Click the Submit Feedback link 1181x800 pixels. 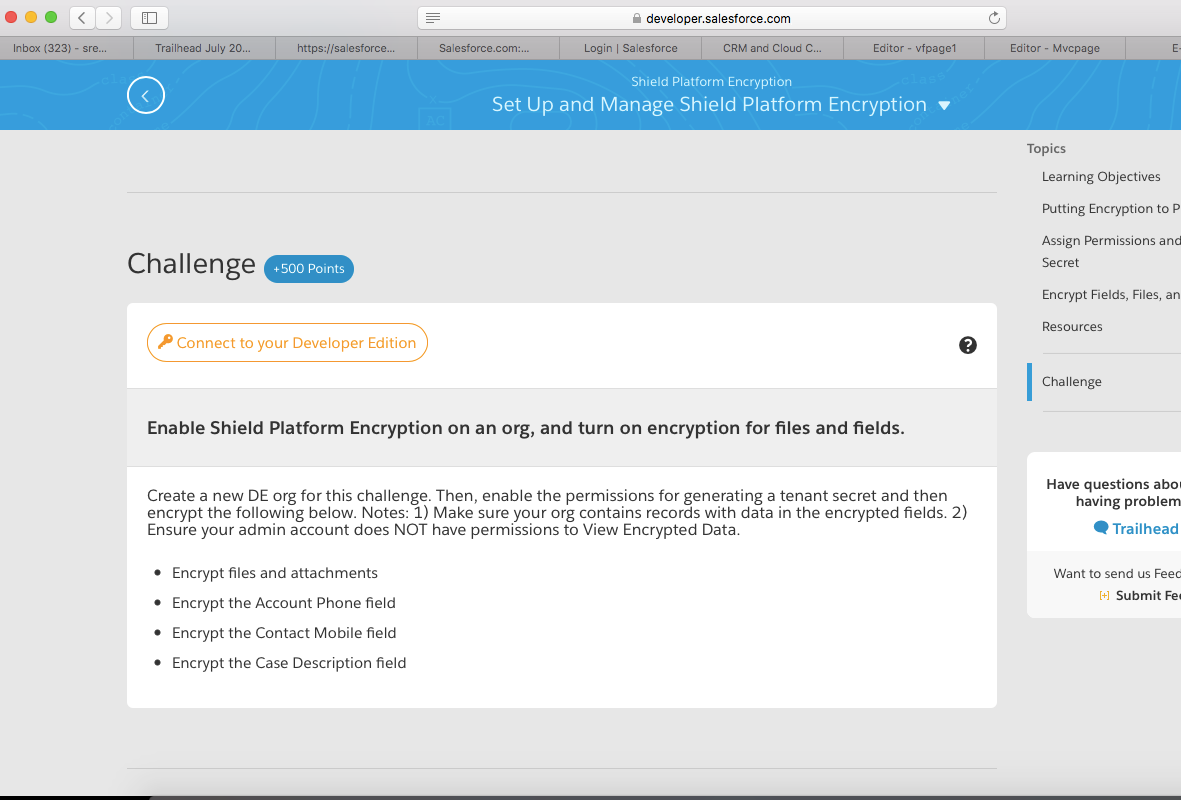pos(1148,595)
